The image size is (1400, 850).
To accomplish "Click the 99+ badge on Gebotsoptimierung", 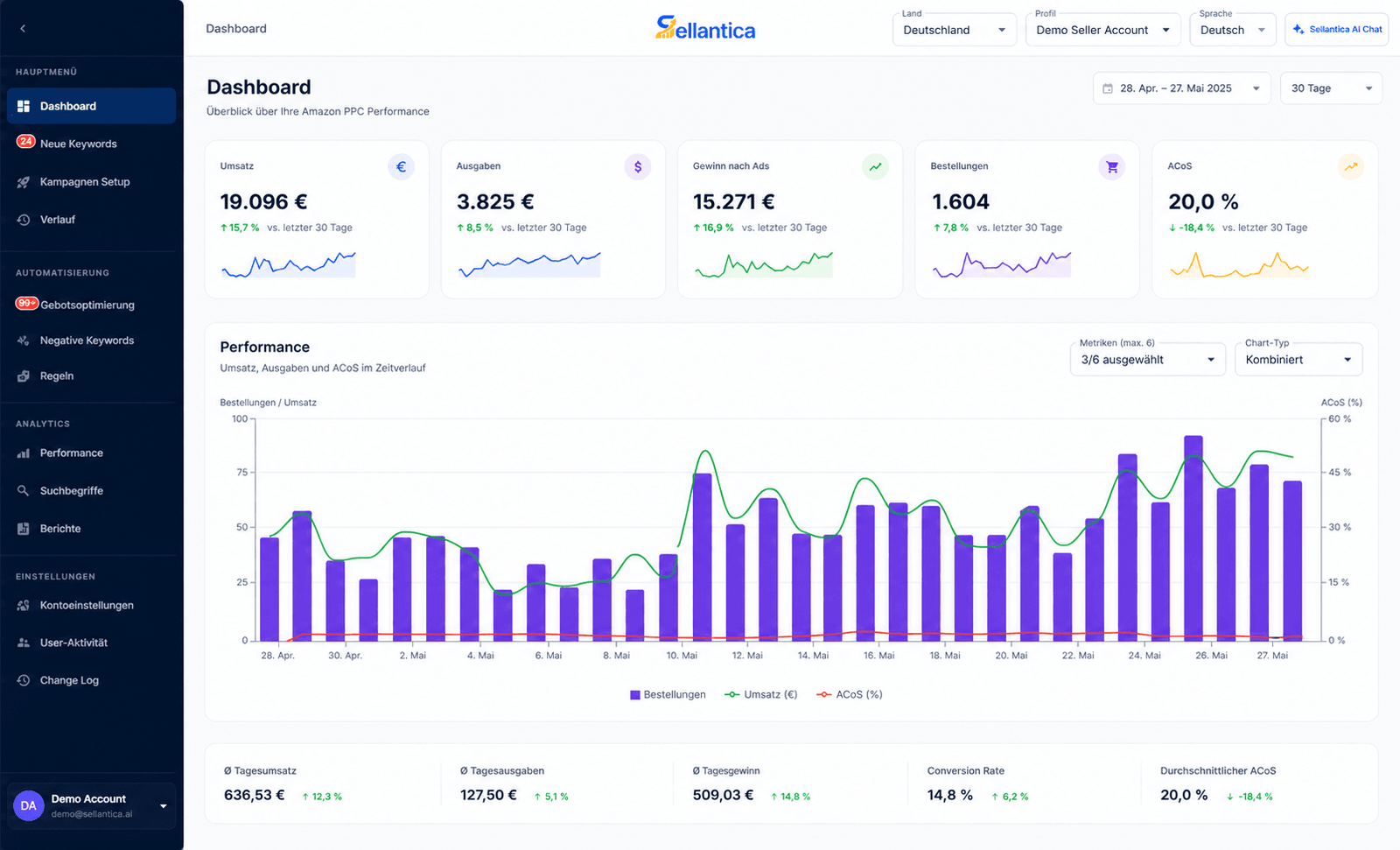I will [x=27, y=303].
